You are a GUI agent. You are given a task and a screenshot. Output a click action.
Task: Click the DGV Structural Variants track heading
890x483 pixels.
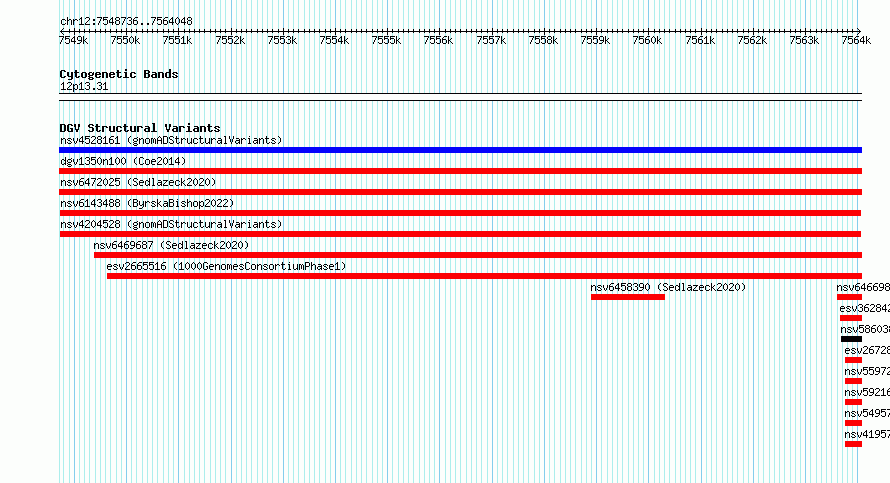pos(140,128)
